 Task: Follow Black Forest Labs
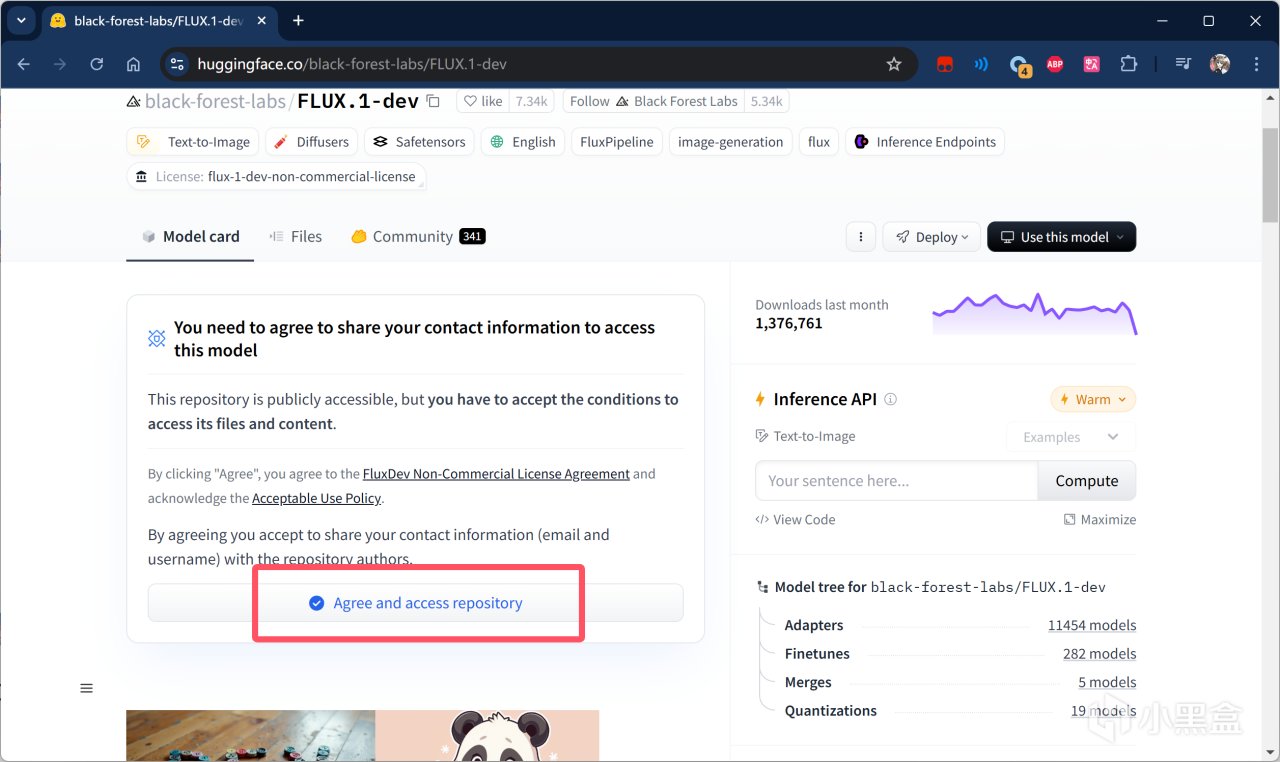point(655,101)
